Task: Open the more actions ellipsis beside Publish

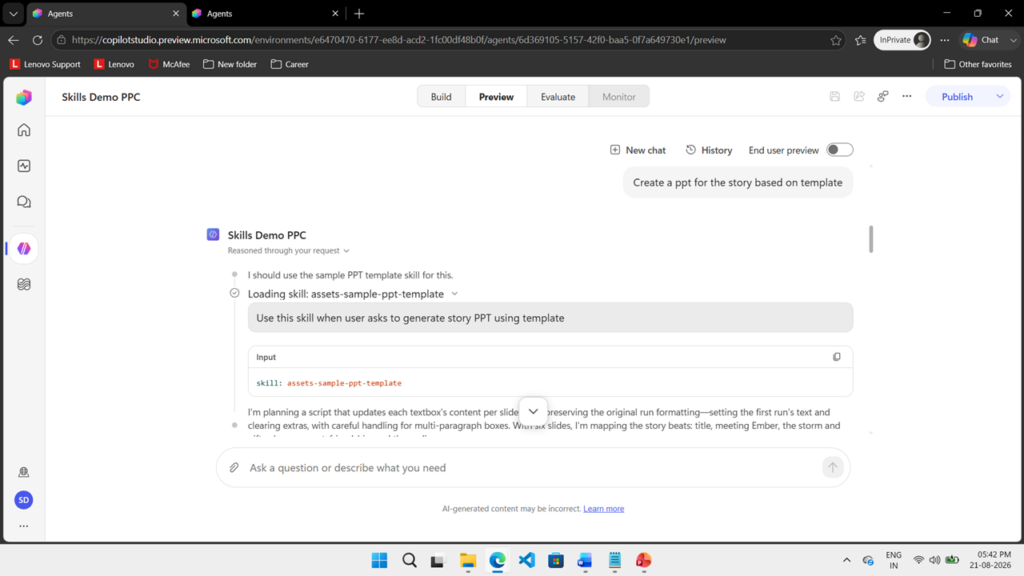Action: coord(907,97)
